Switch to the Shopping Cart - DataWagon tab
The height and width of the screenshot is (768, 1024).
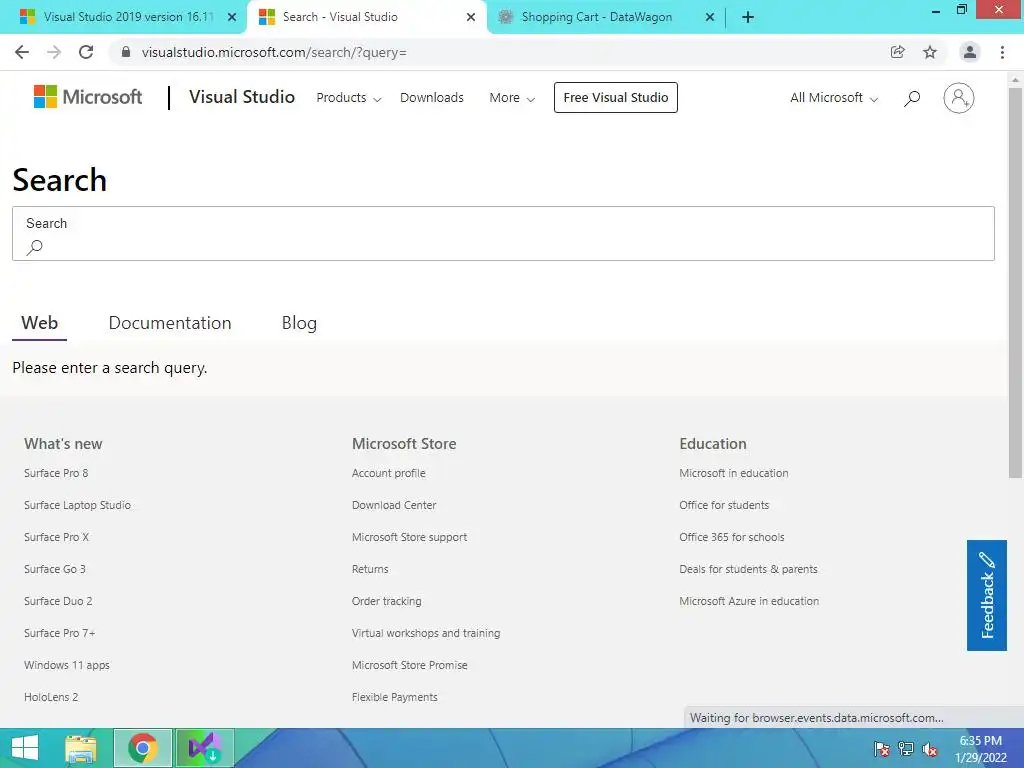click(596, 17)
